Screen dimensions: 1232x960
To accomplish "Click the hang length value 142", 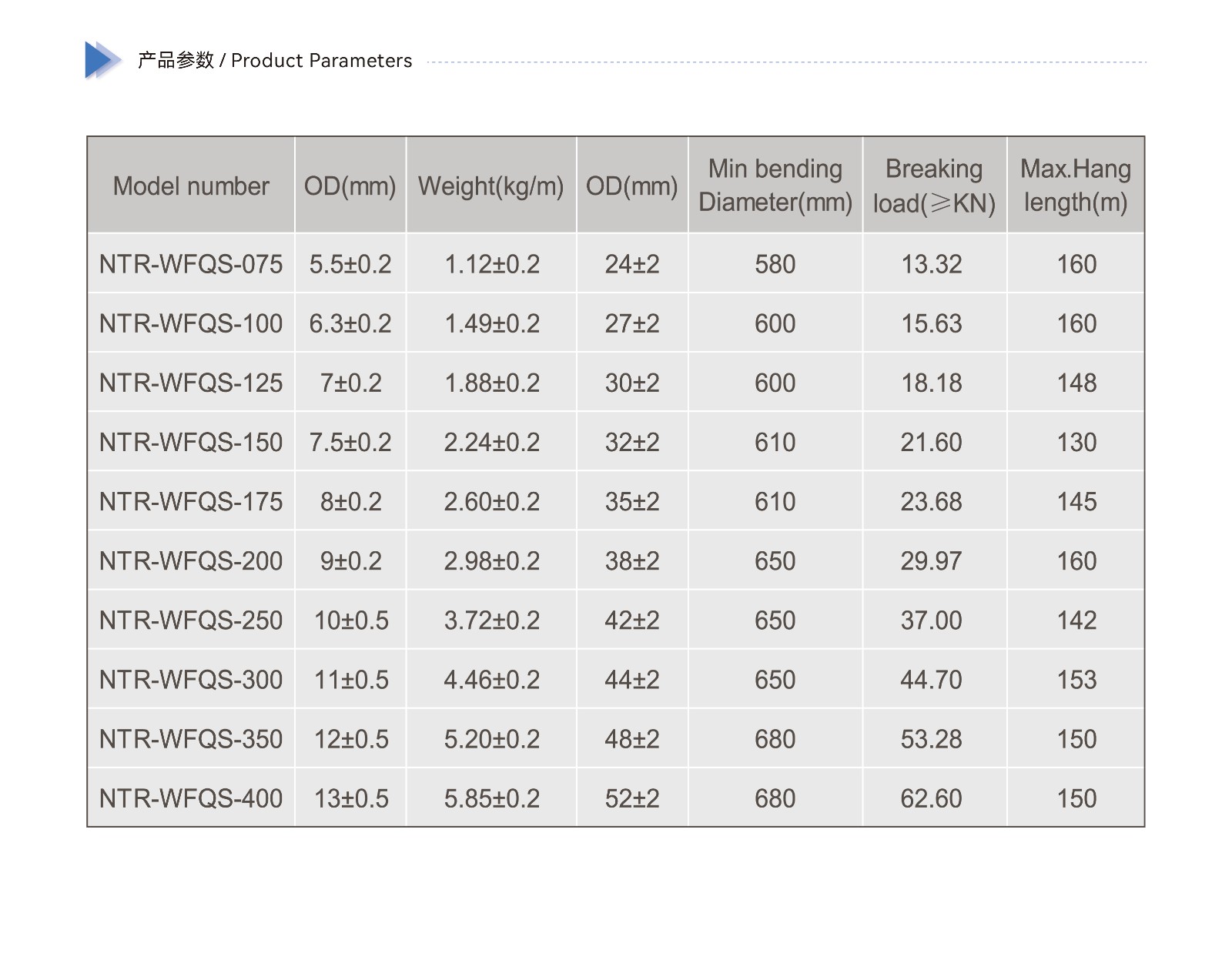I will [x=1076, y=620].
